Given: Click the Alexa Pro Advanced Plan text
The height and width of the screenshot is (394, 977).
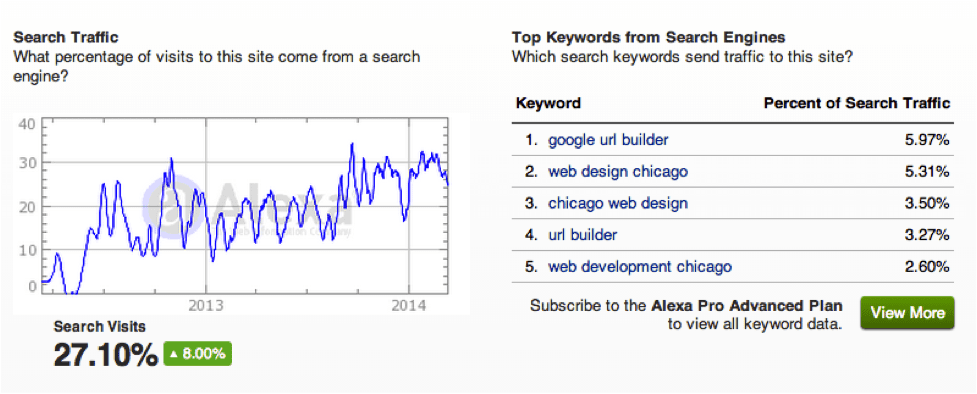Looking at the screenshot, I should pos(747,306).
